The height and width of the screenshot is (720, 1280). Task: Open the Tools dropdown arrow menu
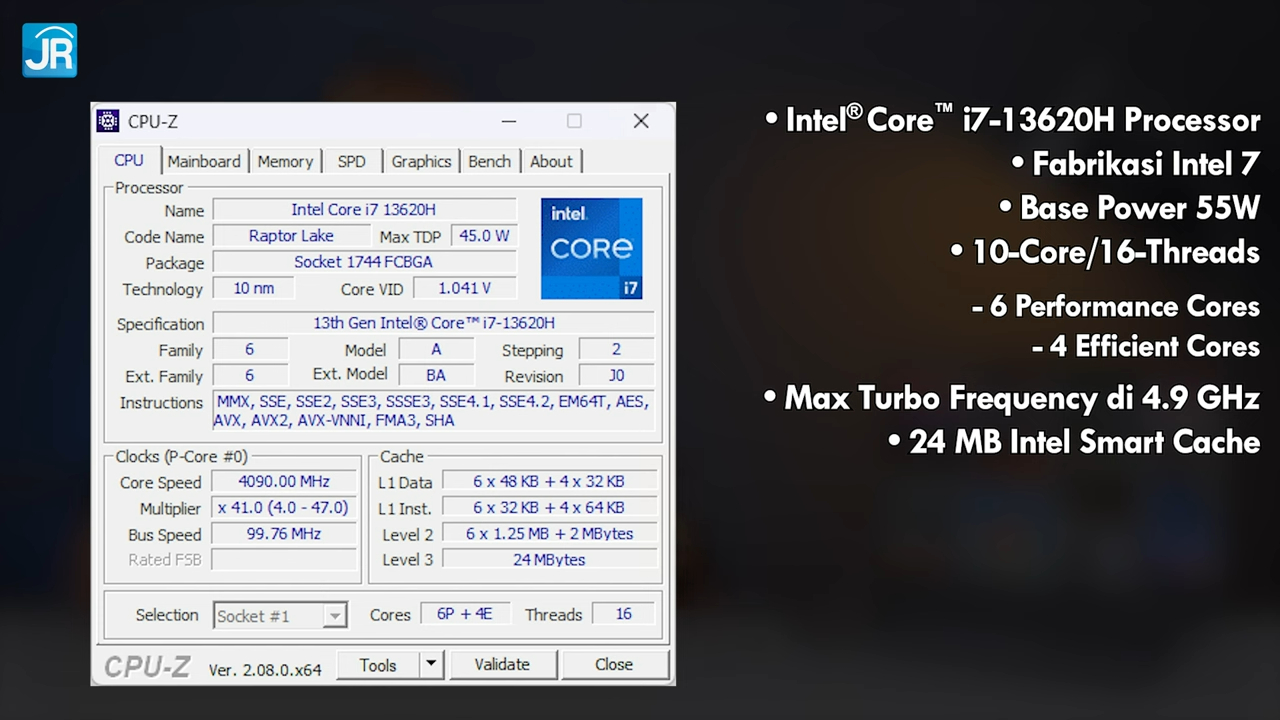point(431,664)
